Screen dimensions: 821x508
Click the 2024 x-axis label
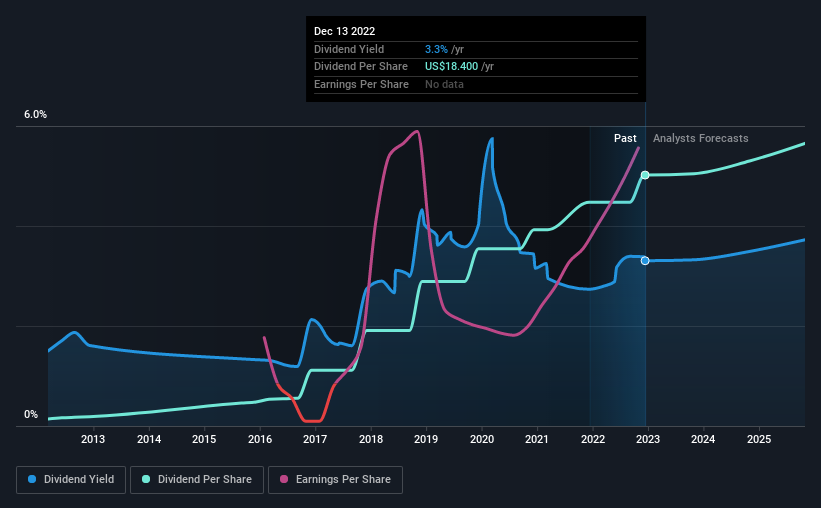click(703, 439)
